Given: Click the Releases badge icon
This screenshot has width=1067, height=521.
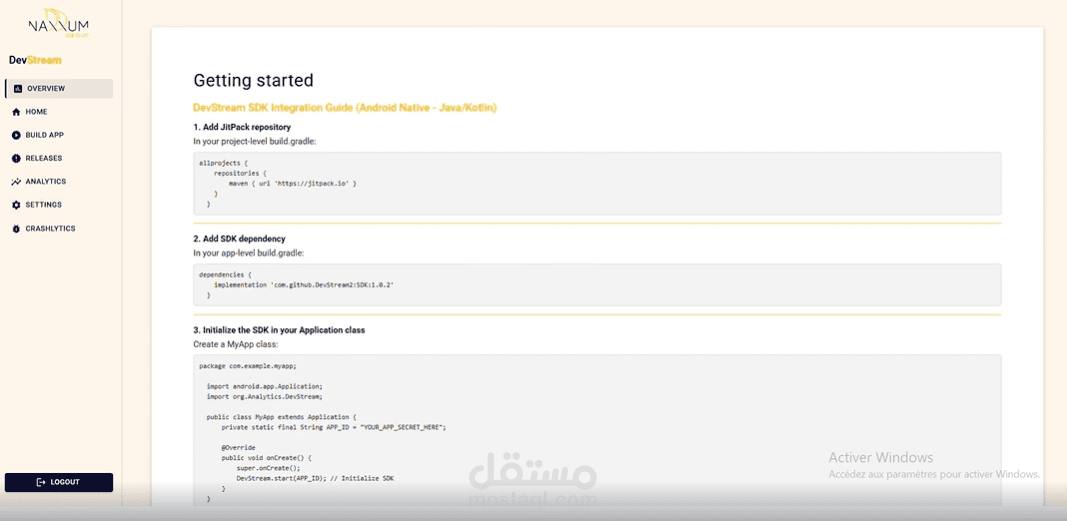Looking at the screenshot, I should coord(16,158).
